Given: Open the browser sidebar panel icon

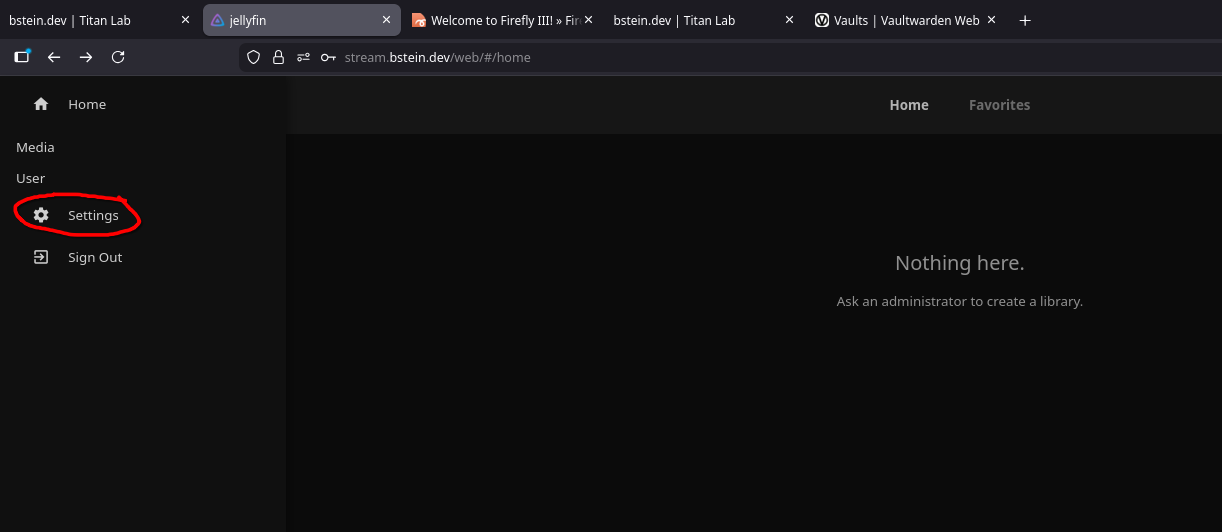Looking at the screenshot, I should pos(22,57).
